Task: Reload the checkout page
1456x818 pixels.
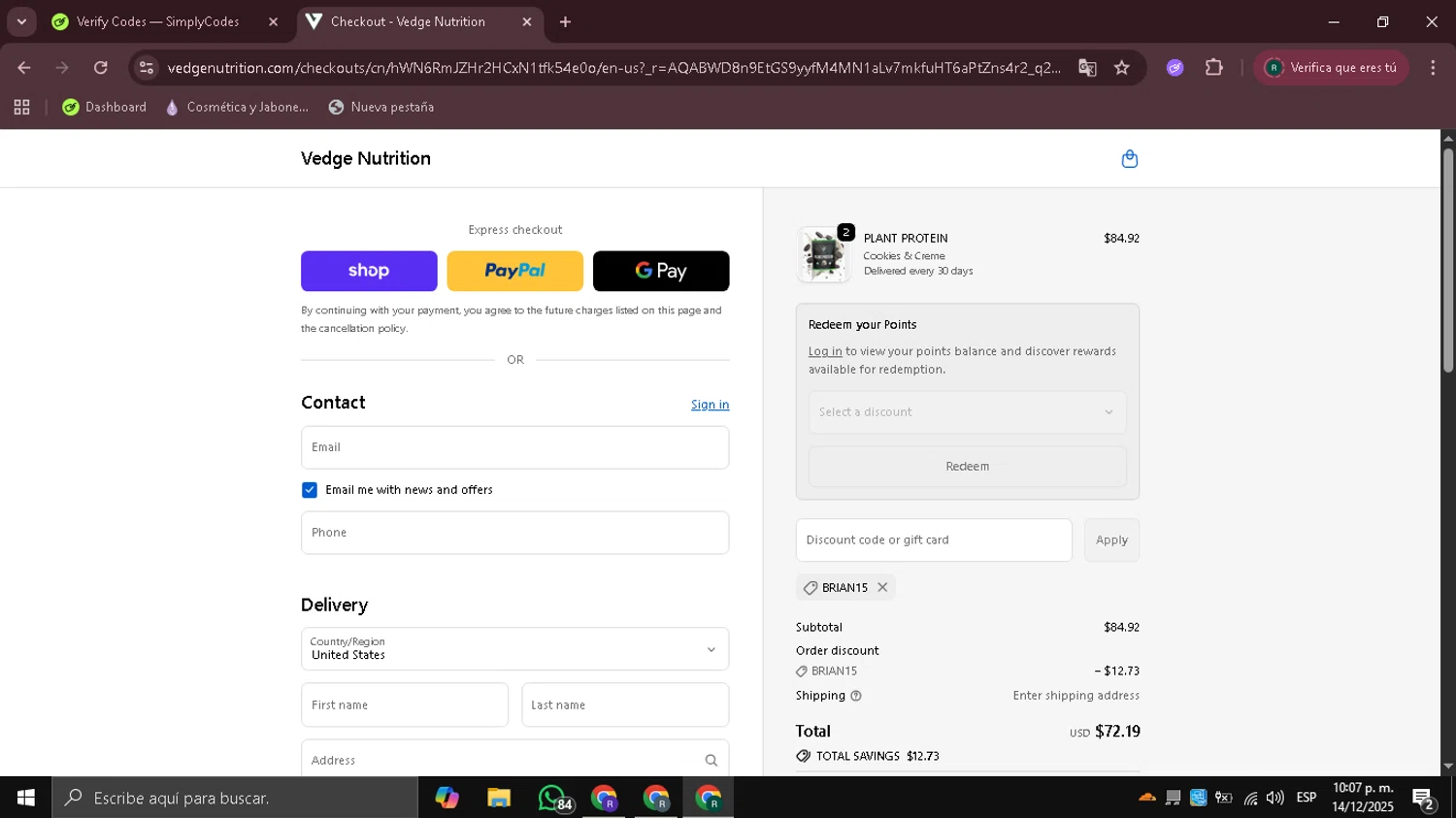Action: pyautogui.click(x=101, y=68)
